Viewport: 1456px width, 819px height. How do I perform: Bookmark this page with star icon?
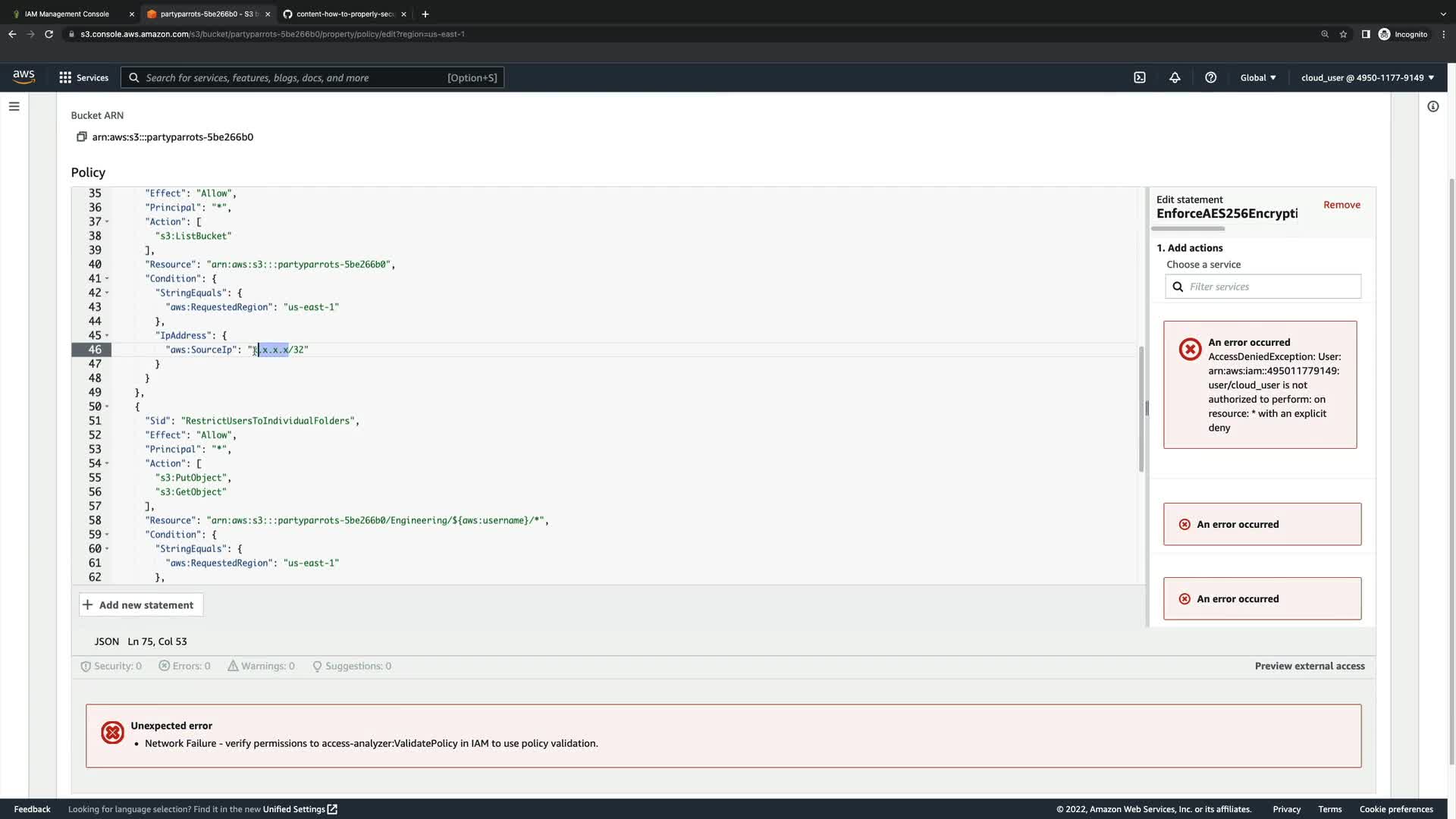click(x=1343, y=34)
